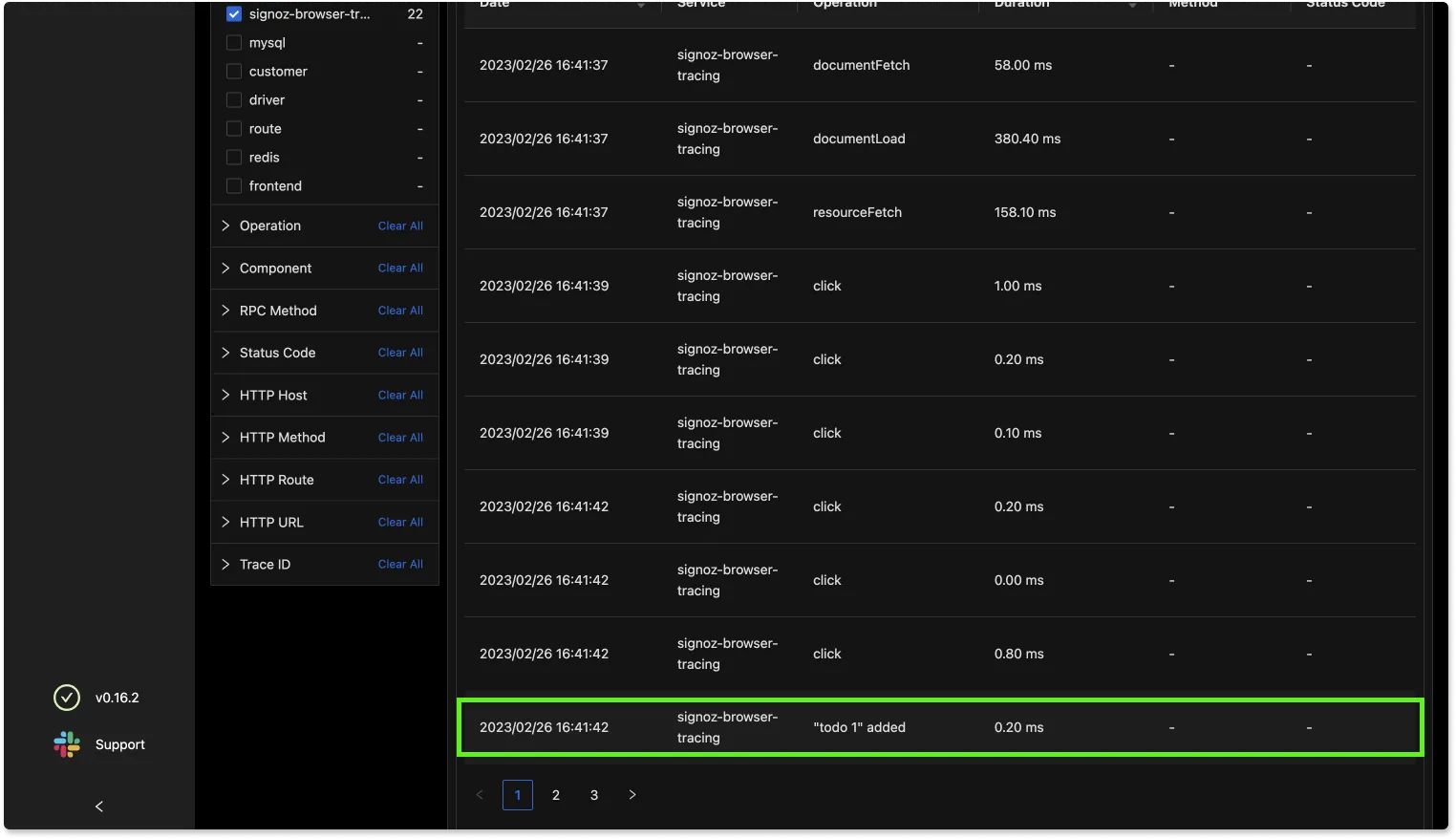Click the date in the documentFetch row
This screenshot has width=1456, height=839.
tap(544, 65)
